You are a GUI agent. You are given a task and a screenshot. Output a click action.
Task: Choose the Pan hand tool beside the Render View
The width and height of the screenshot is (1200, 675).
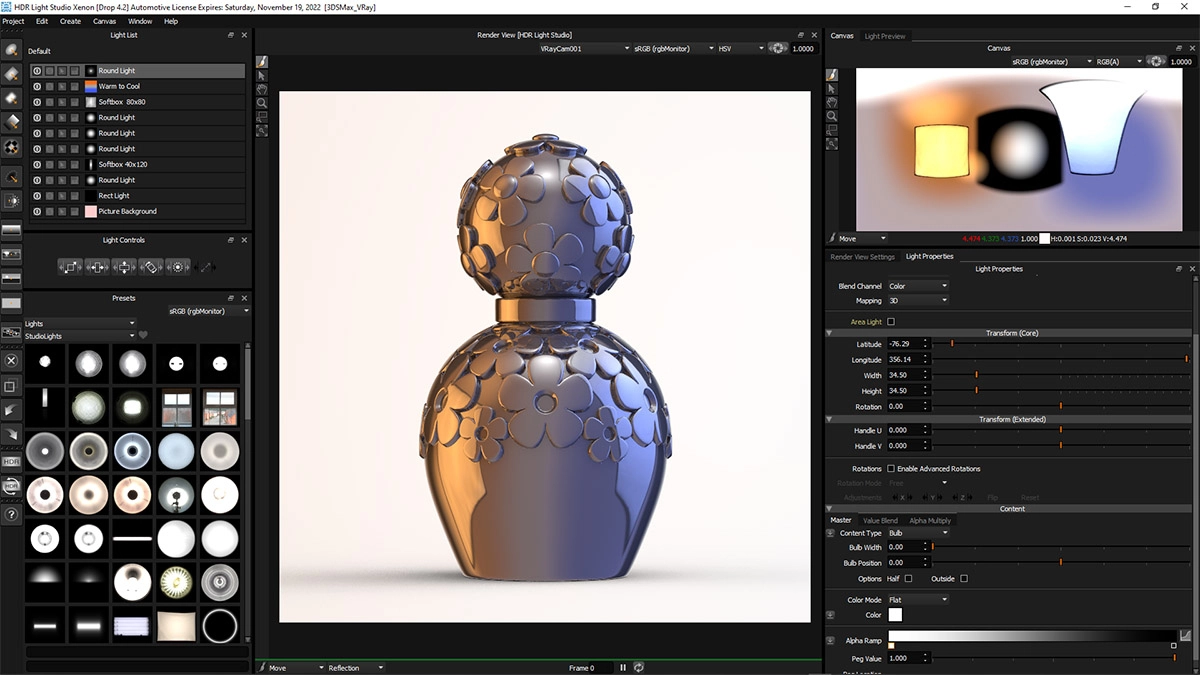coord(262,89)
